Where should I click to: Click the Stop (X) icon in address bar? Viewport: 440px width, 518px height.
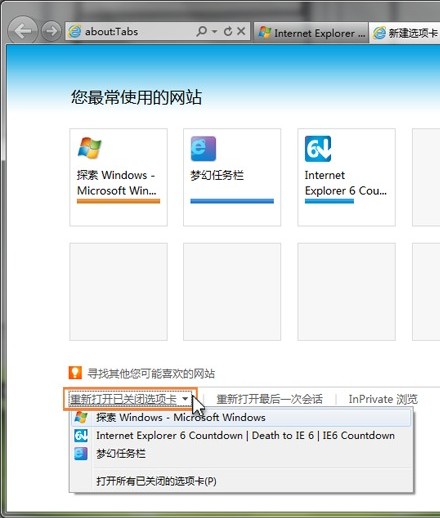point(241,31)
